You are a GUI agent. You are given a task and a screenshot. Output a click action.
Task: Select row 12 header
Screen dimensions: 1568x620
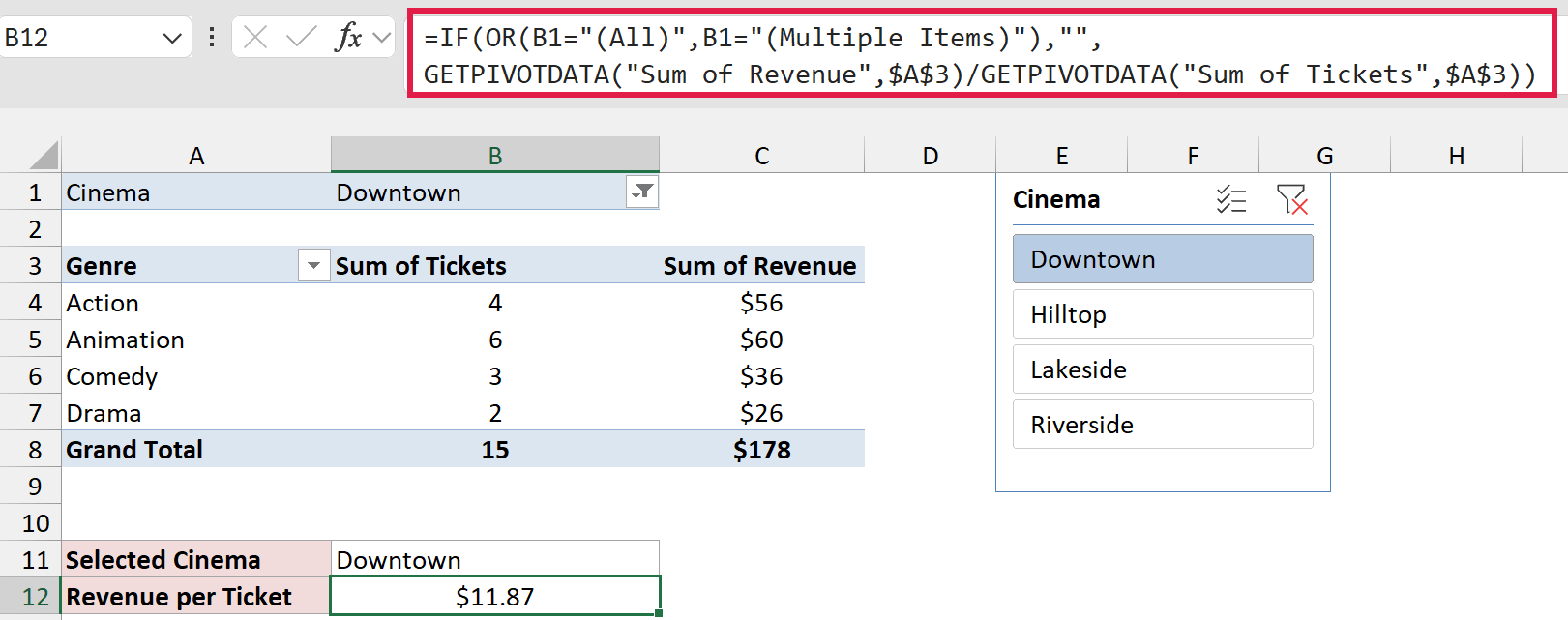(x=31, y=597)
